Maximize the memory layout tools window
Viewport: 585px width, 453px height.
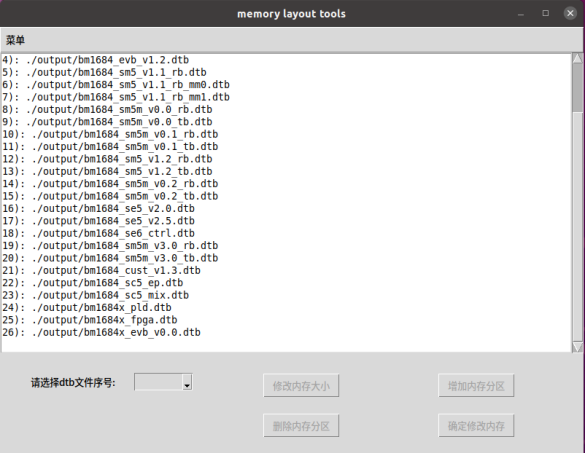point(545,13)
